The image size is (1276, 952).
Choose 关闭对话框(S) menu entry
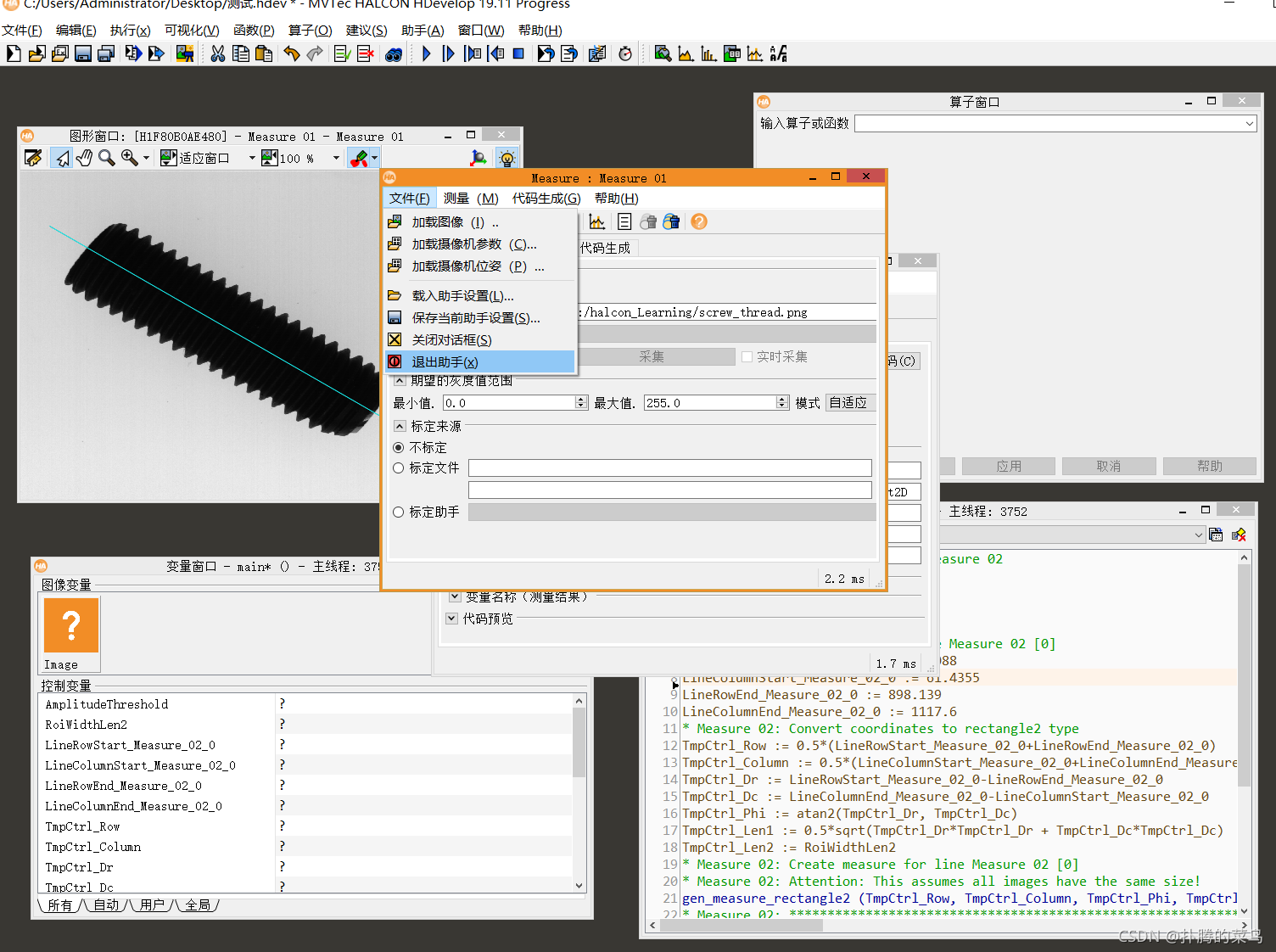pyautogui.click(x=480, y=339)
